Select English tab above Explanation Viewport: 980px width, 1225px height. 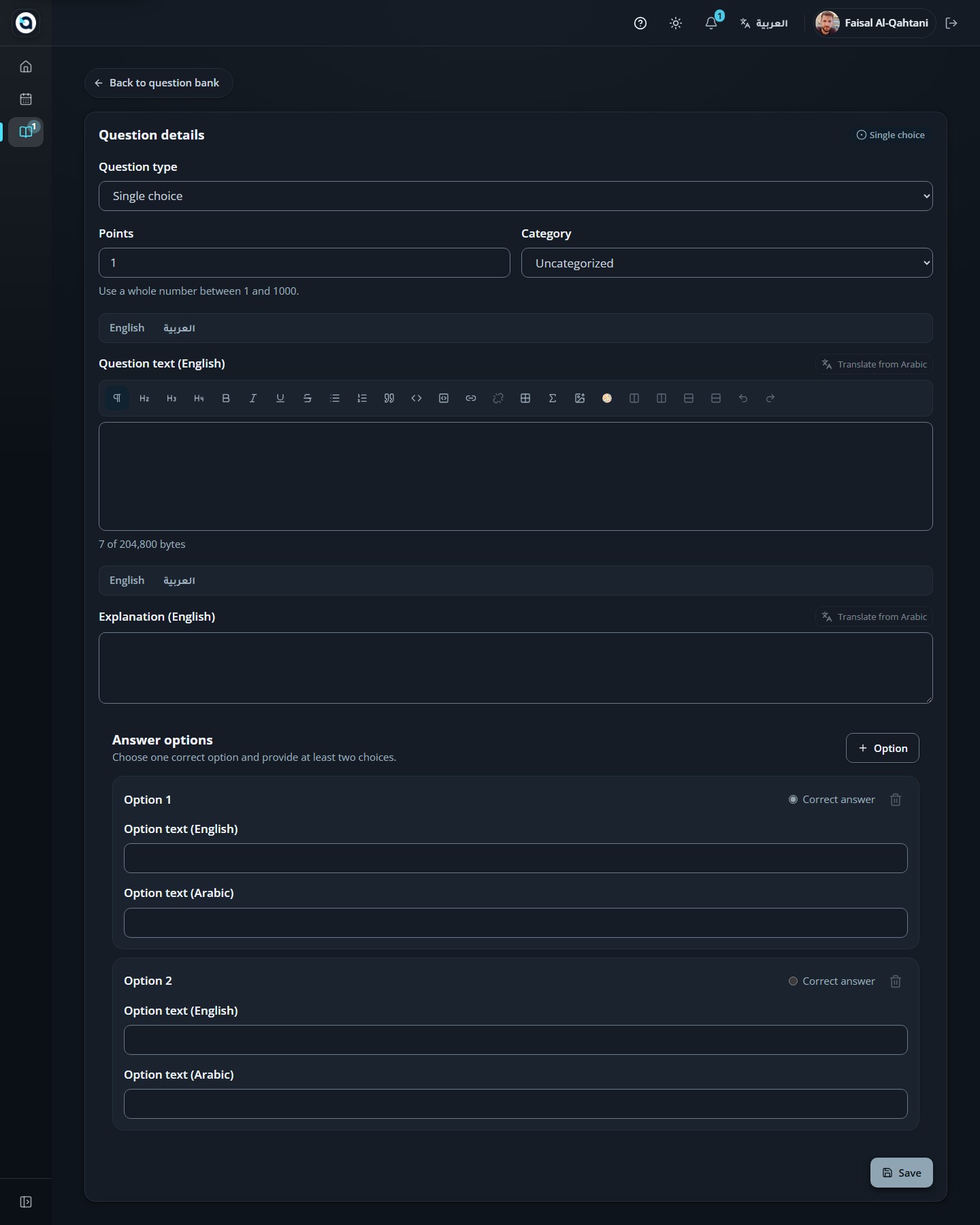[127, 581]
